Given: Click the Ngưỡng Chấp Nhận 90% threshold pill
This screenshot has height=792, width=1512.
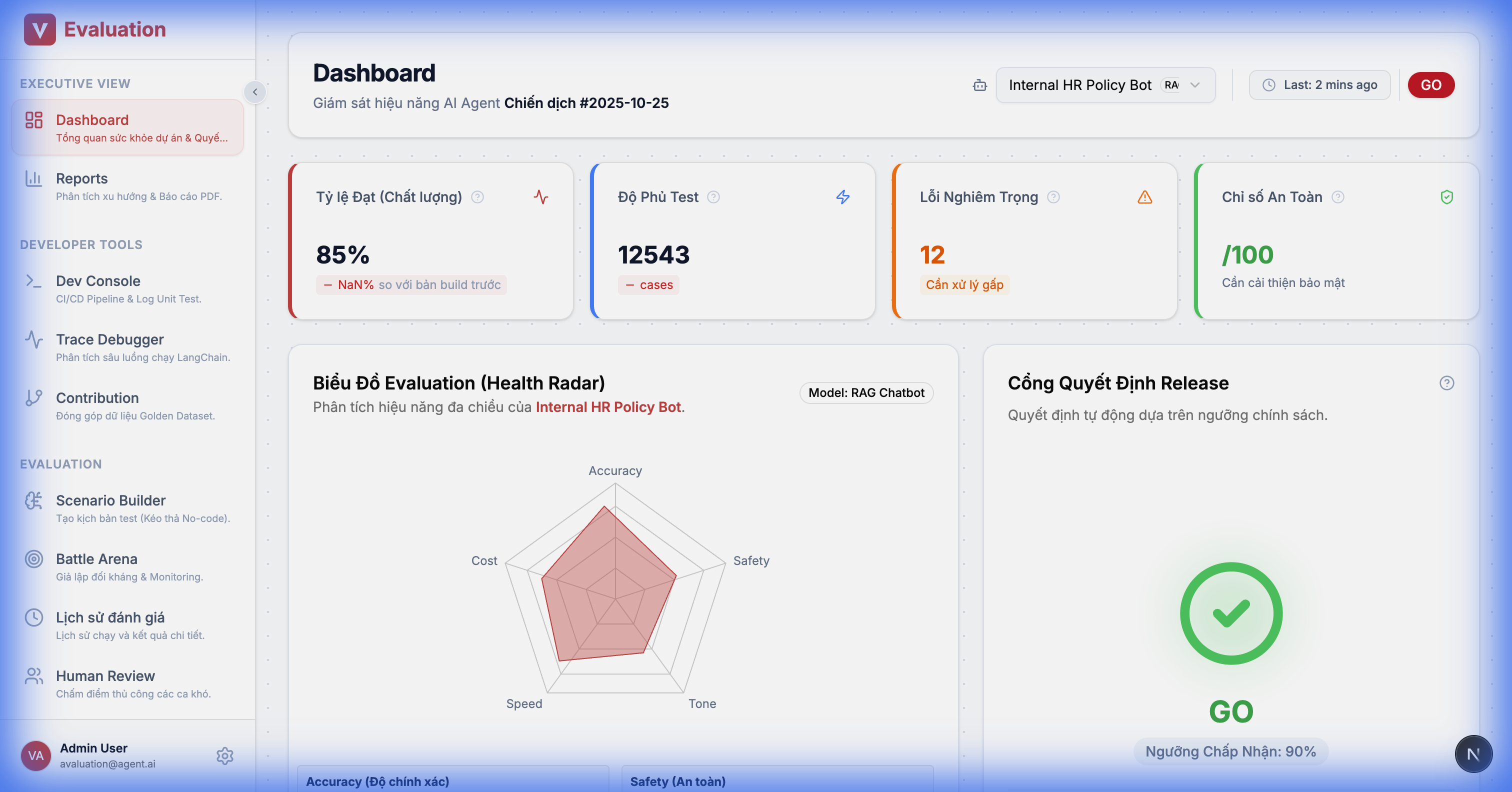Looking at the screenshot, I should pyautogui.click(x=1230, y=751).
